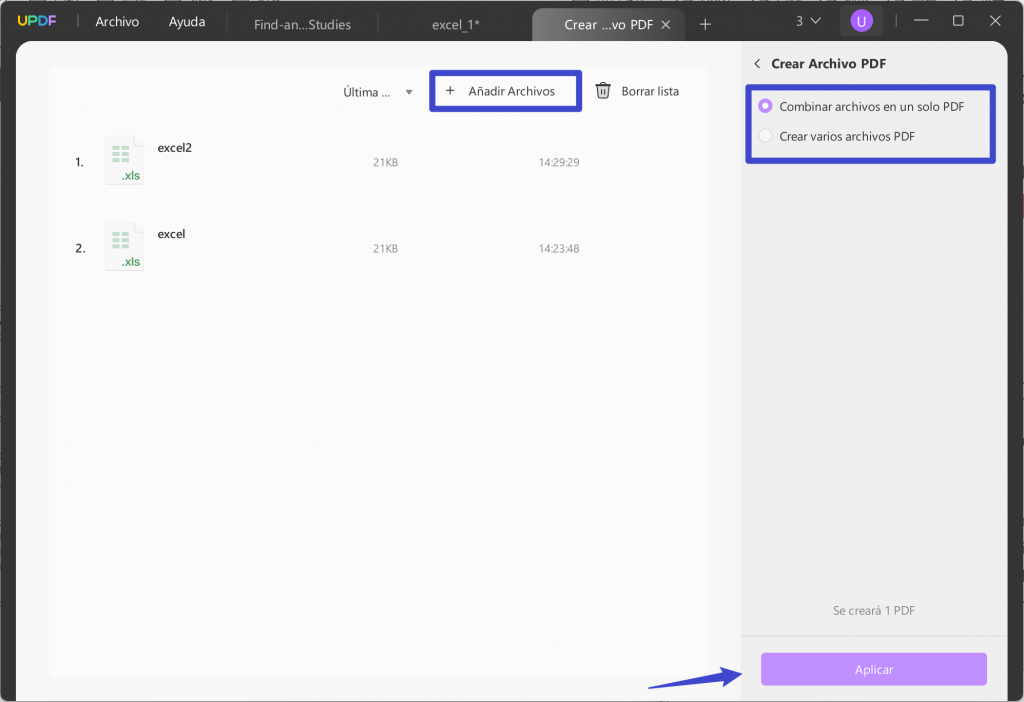This screenshot has height=702, width=1024.
Task: Click the UPDF logo icon
Action: click(x=37, y=20)
